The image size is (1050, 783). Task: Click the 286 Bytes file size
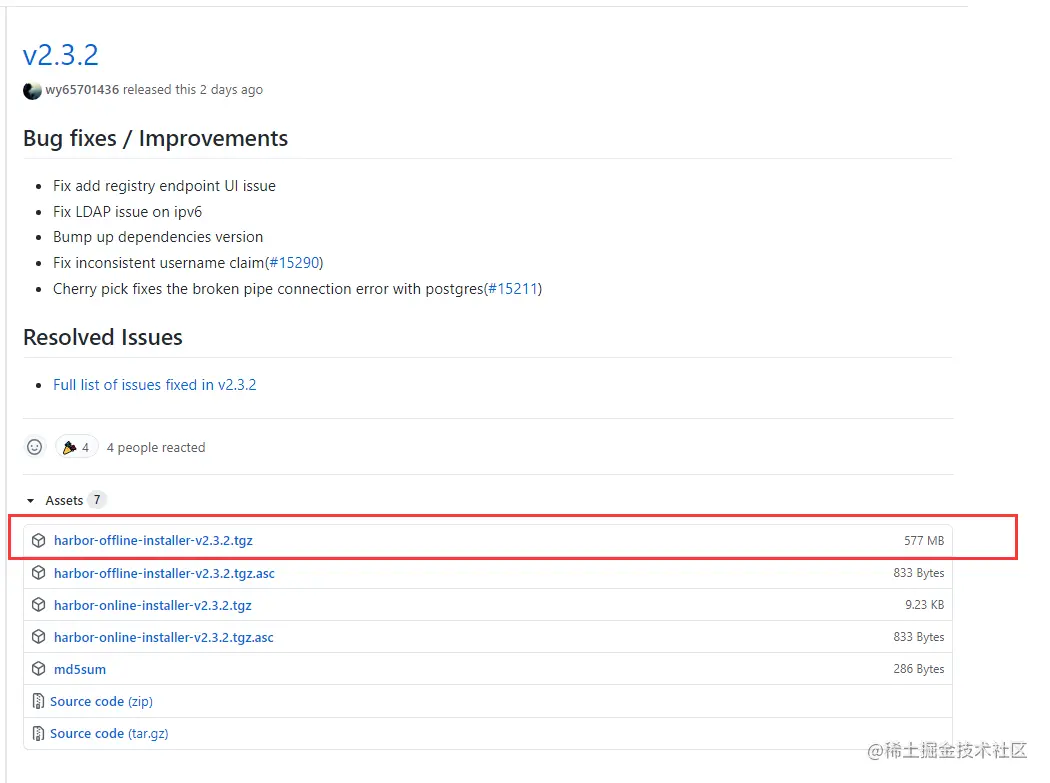pos(918,669)
